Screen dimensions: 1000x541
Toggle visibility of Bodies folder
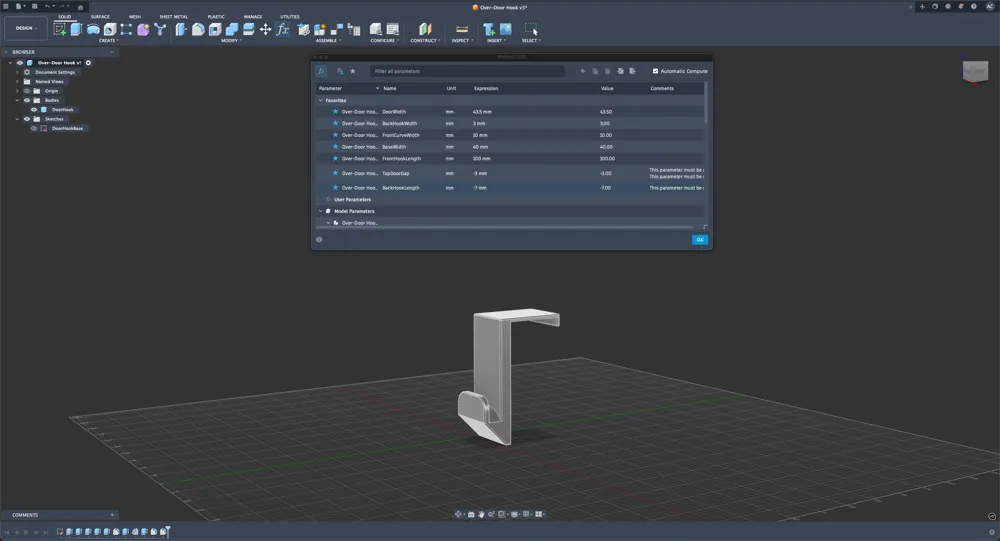coord(27,100)
